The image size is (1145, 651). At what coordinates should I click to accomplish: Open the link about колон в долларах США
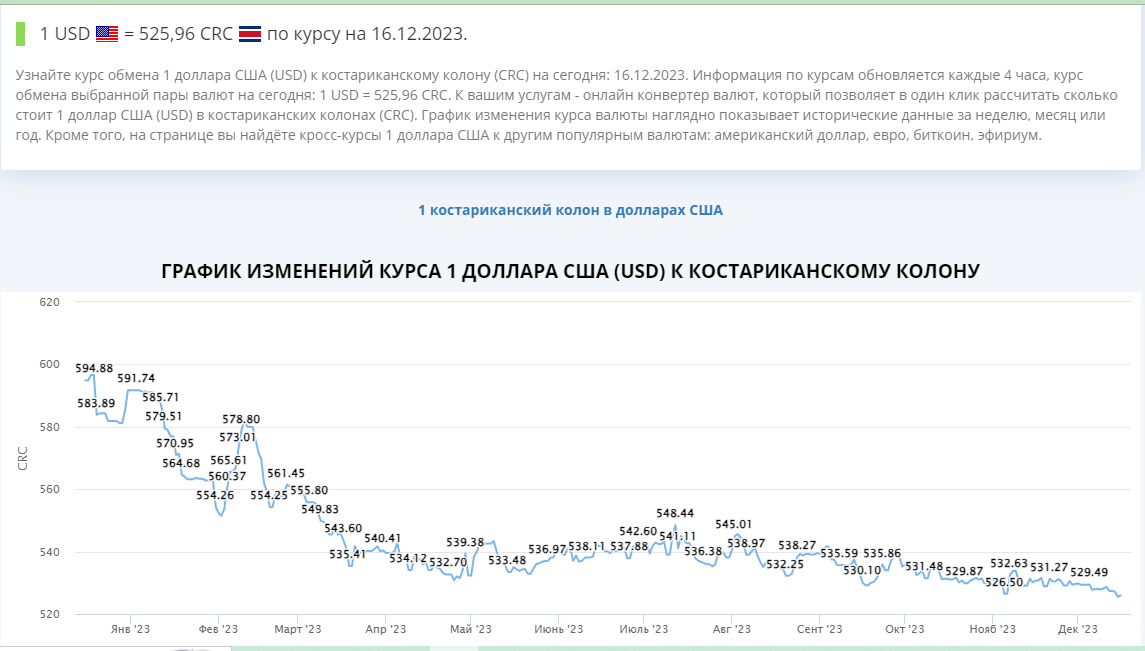click(572, 210)
